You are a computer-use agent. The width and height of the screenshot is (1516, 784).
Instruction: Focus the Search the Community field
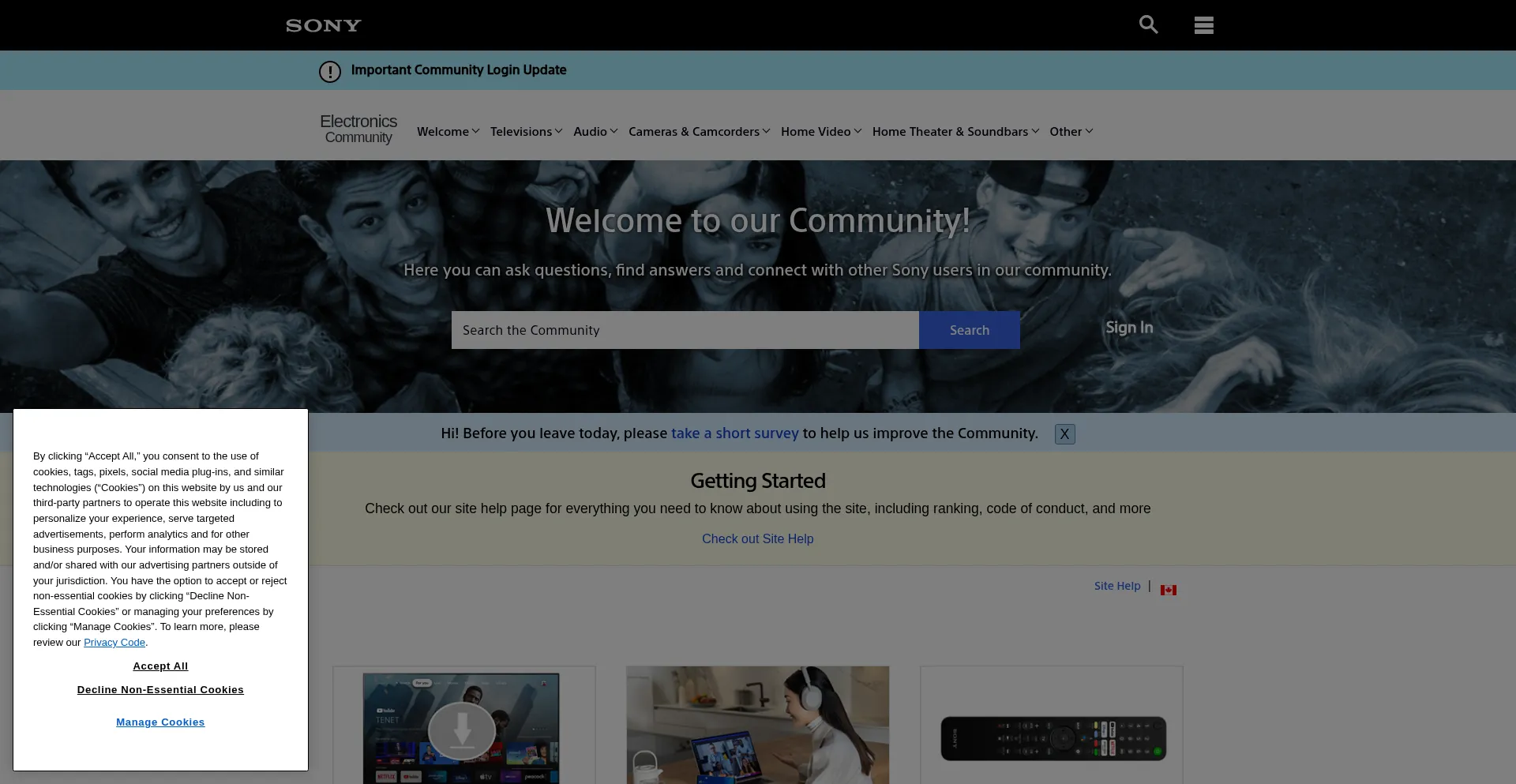tap(685, 330)
